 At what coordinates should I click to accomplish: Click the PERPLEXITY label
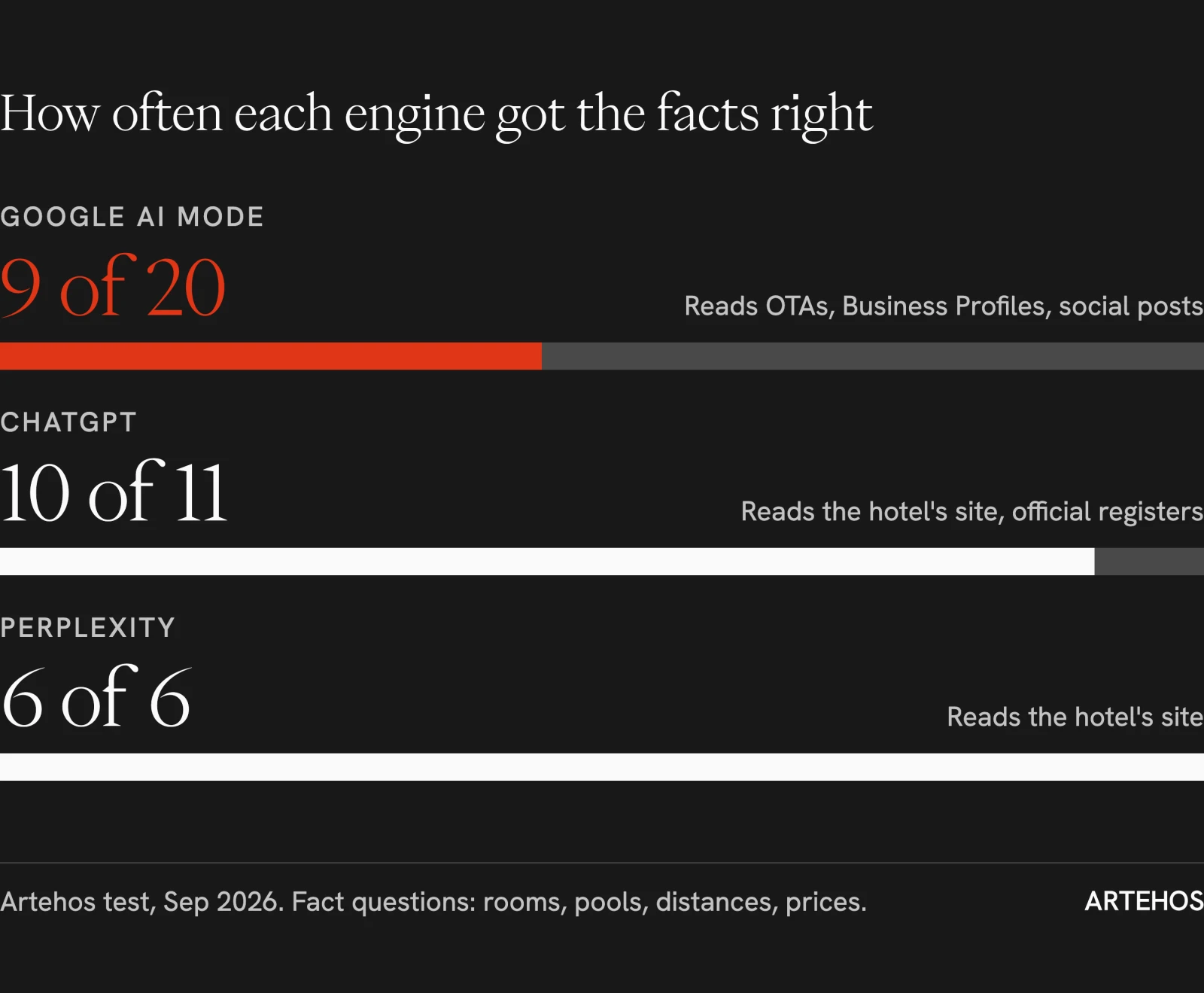pos(87,628)
